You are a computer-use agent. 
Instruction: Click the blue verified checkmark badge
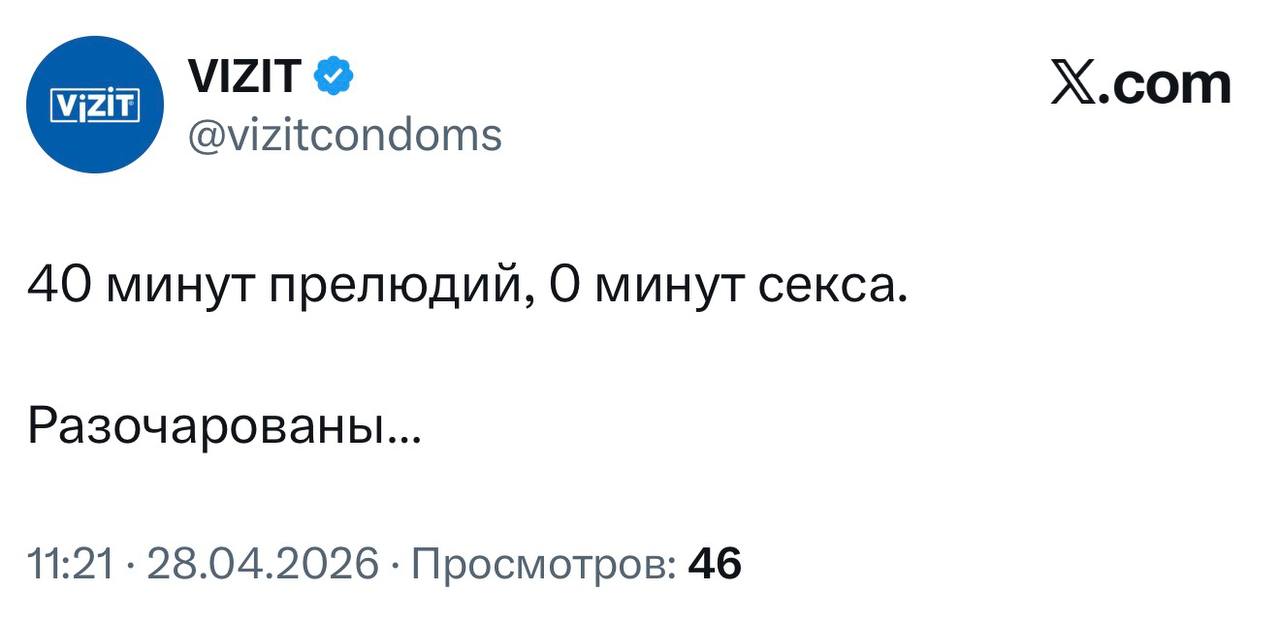tap(334, 77)
